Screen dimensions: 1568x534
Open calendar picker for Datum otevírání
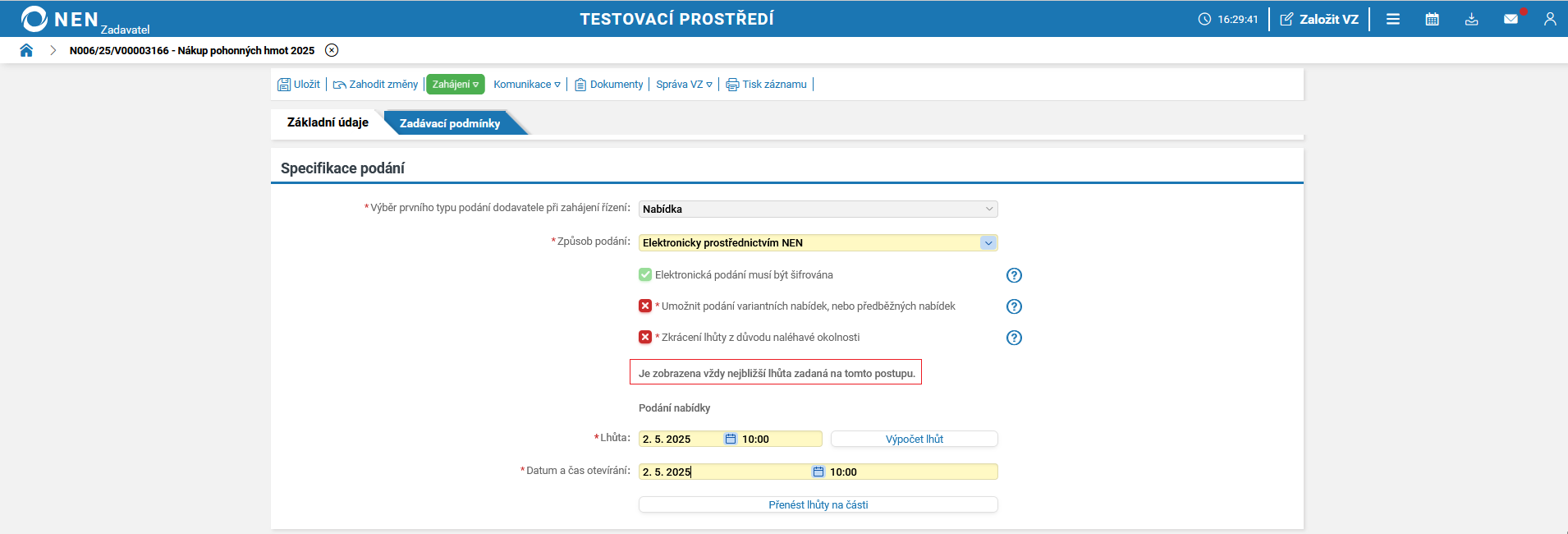818,472
